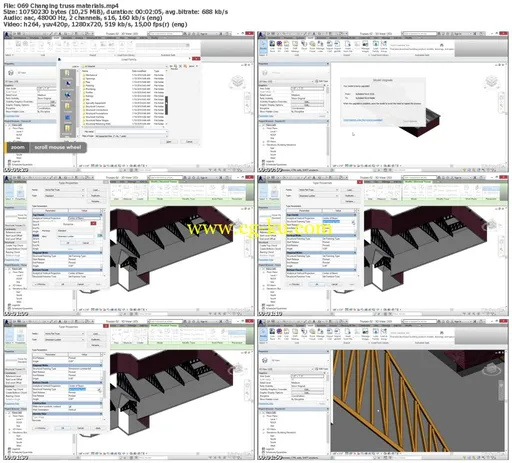Screen dimensions: 512x463
Task: Click Import CAD icon in Model Upgrade frame
Action: tap(329, 46)
